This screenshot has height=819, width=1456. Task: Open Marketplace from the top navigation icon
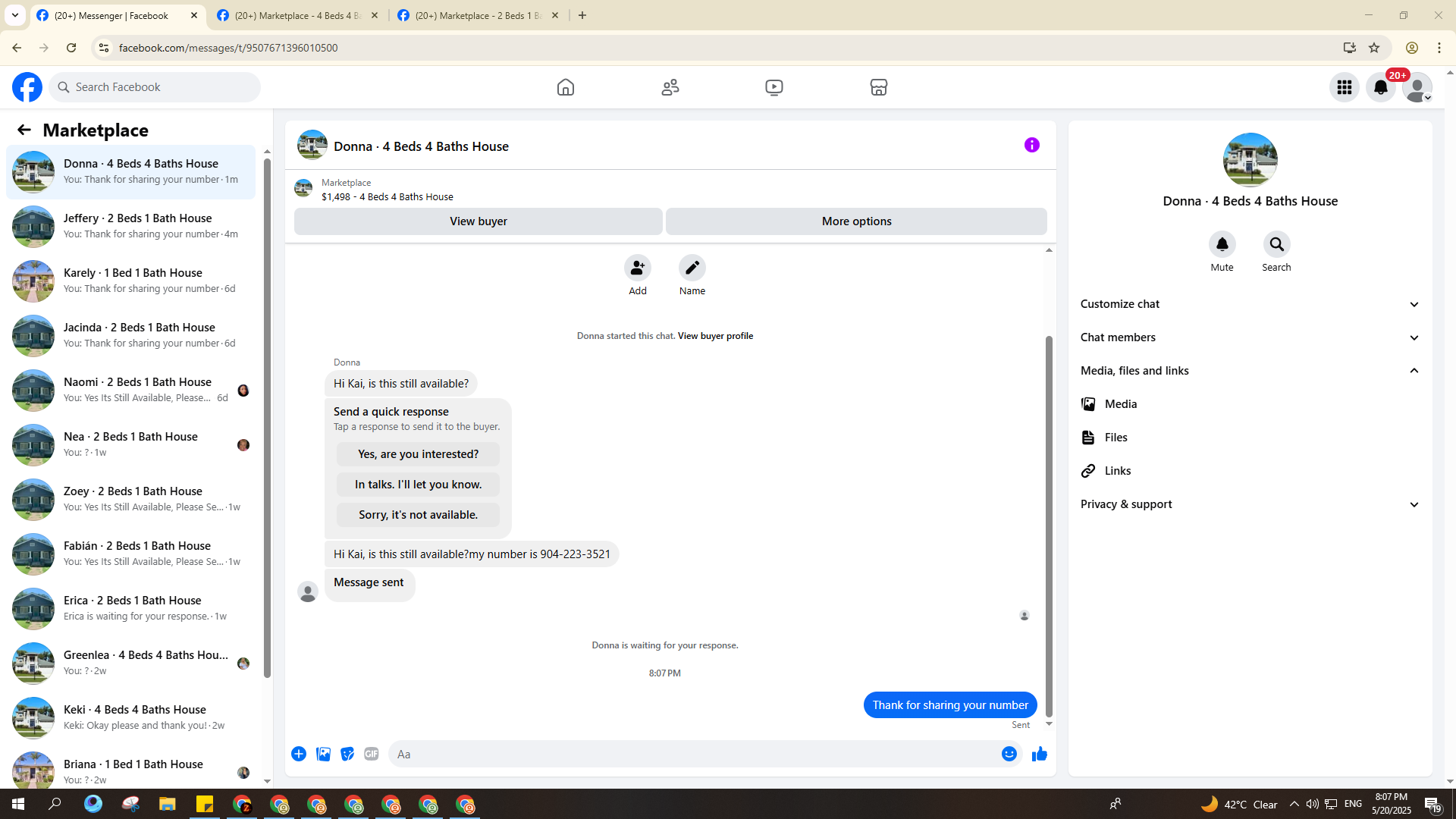tap(878, 87)
